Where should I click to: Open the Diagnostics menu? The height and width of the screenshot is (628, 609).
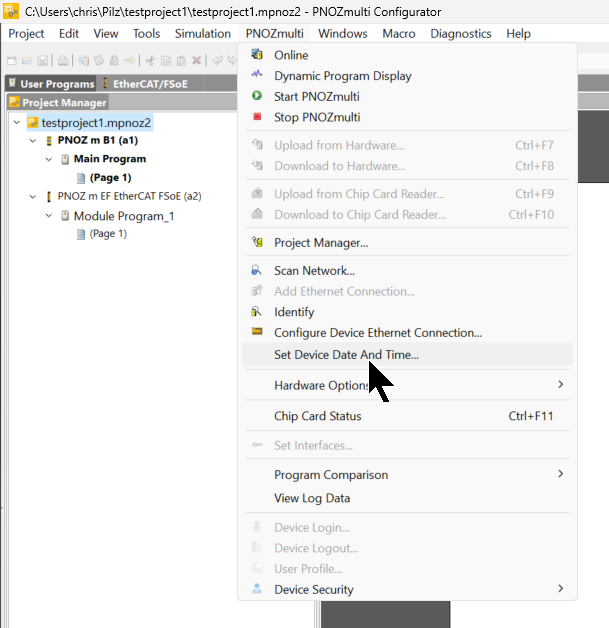pyautogui.click(x=461, y=34)
